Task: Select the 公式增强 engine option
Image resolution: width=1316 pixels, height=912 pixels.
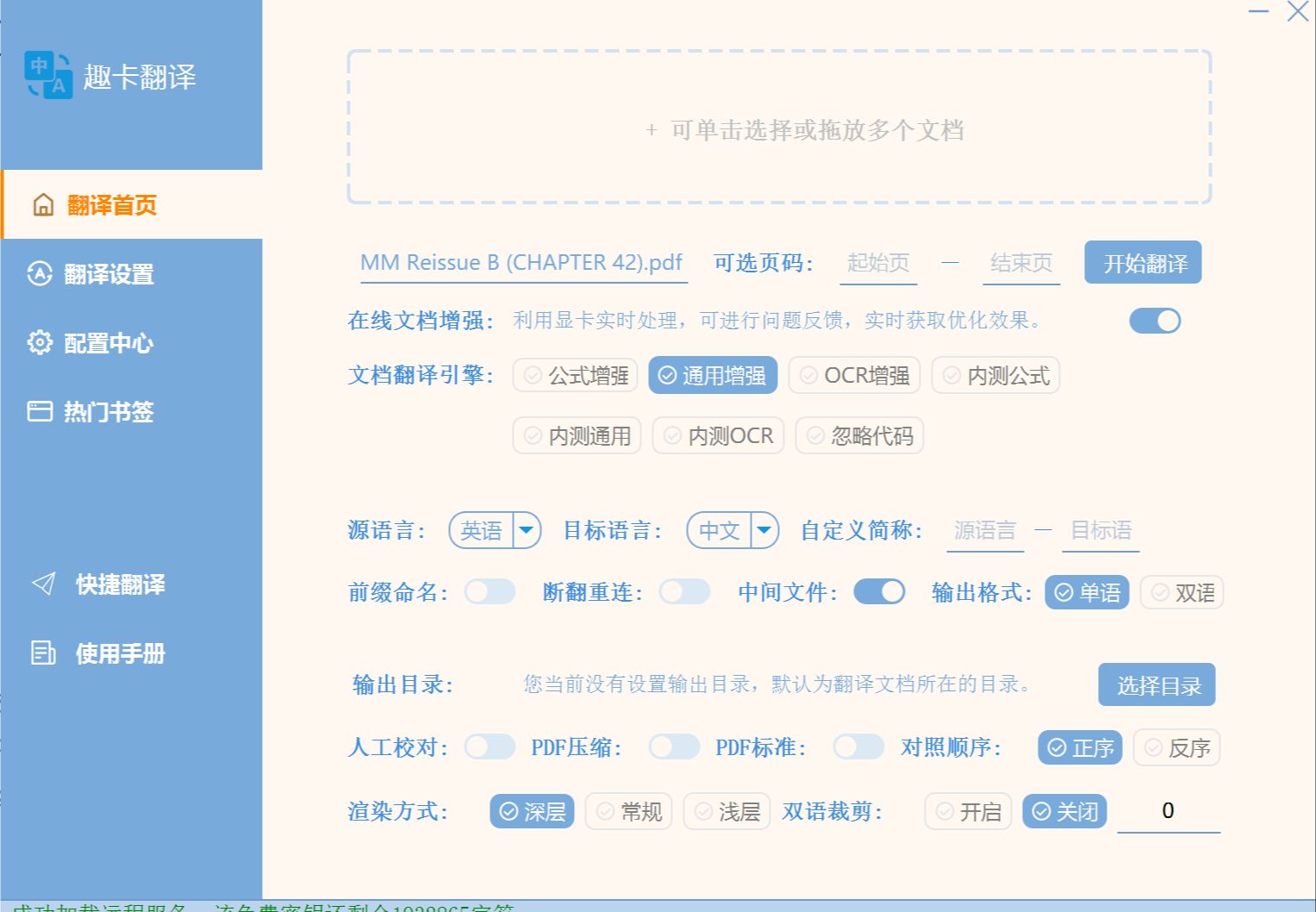Action: pos(576,375)
